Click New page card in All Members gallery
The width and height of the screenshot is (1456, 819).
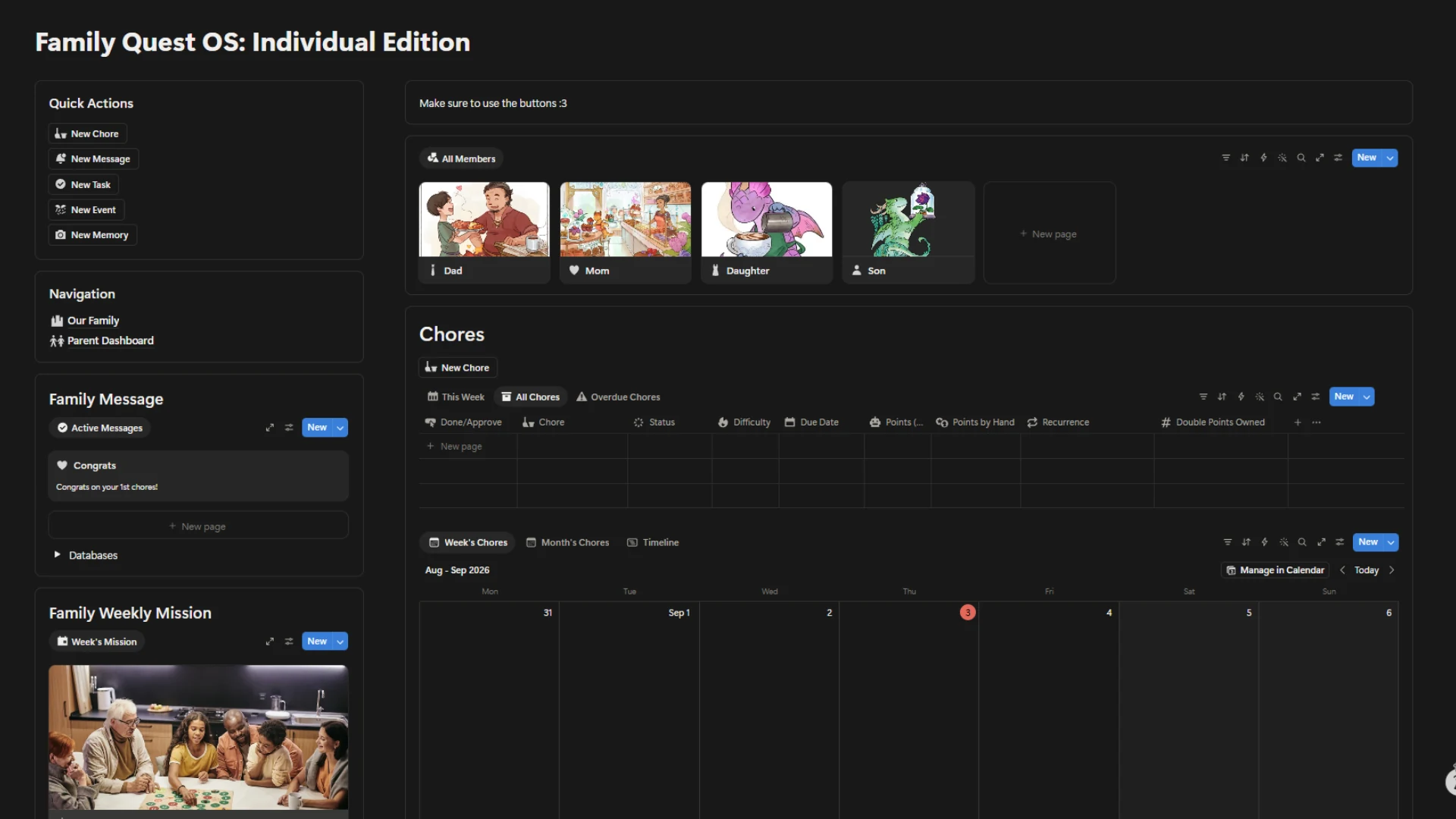1050,233
